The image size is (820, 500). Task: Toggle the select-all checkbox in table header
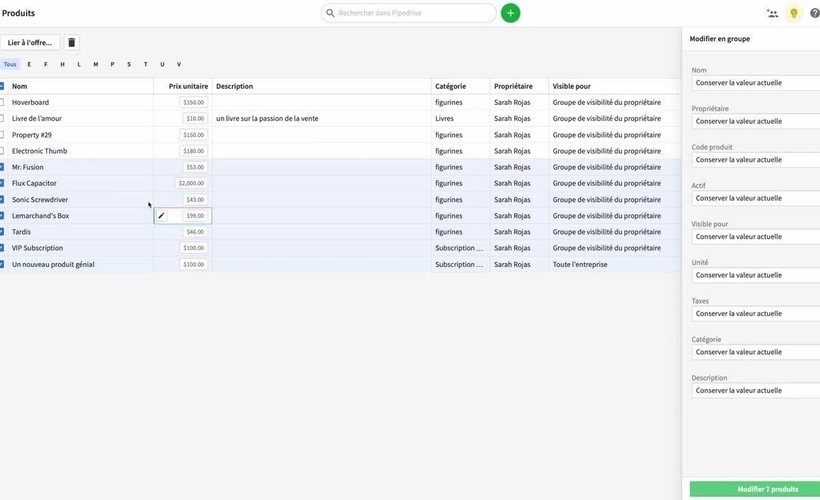(2, 86)
